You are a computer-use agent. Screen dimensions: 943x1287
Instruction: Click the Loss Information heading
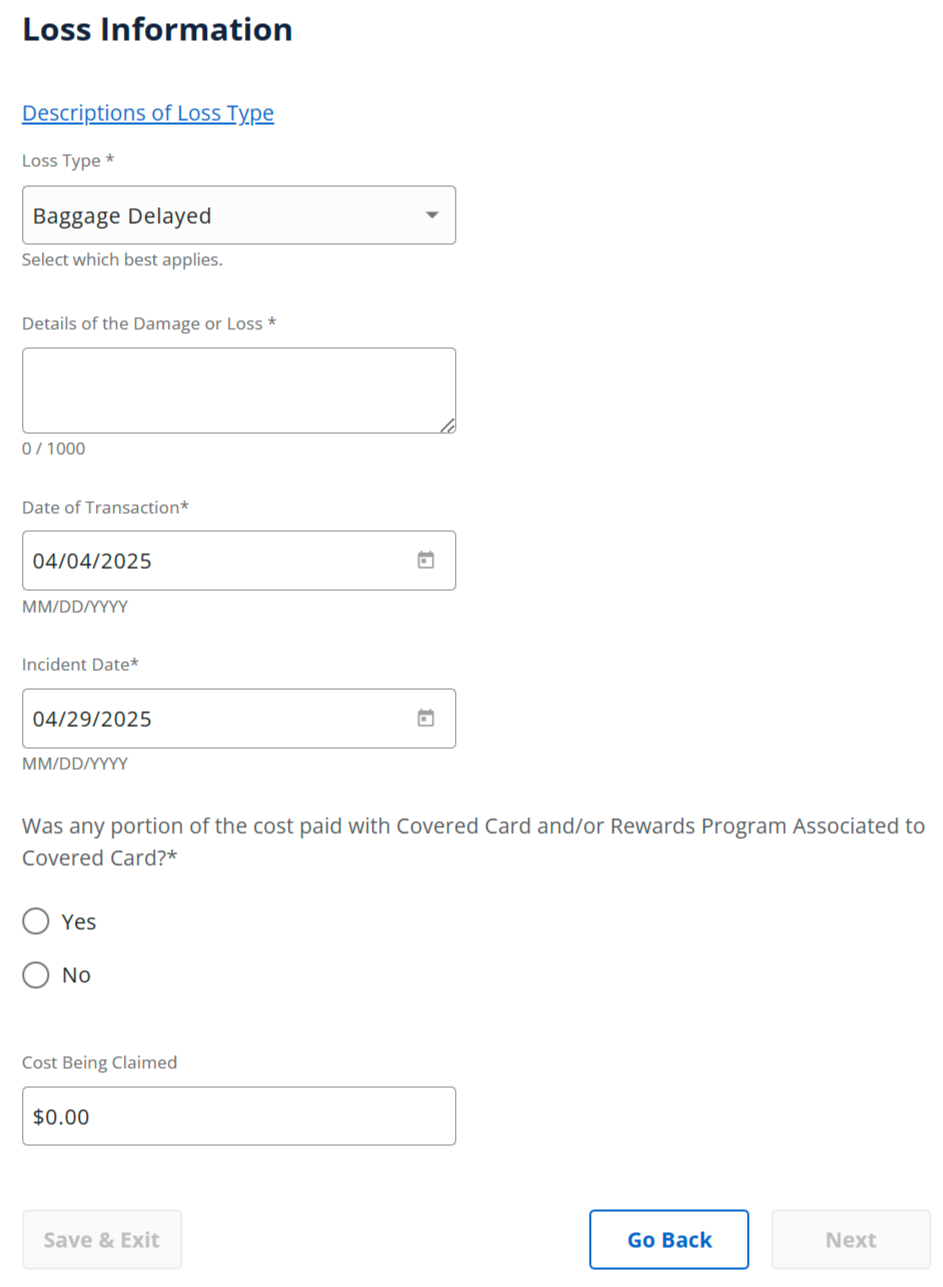coord(157,30)
